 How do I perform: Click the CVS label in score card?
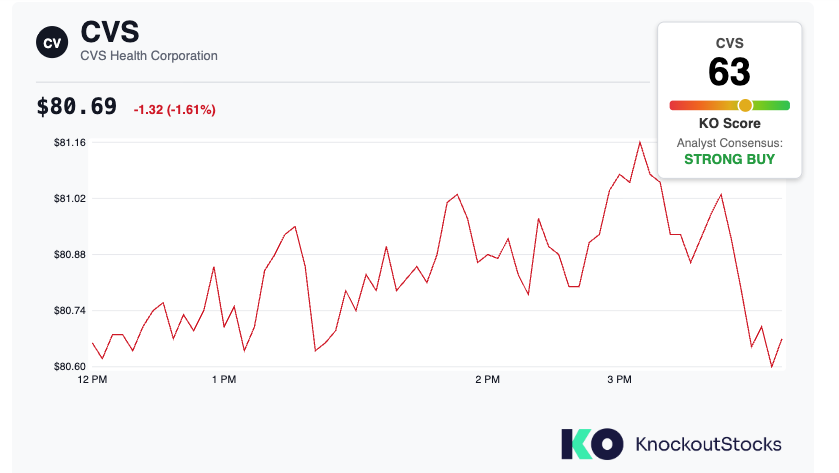click(729, 43)
